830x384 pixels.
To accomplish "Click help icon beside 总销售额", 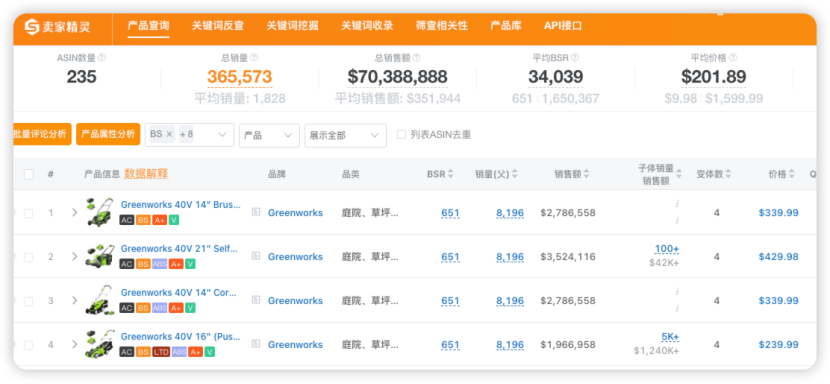I will click(417, 57).
